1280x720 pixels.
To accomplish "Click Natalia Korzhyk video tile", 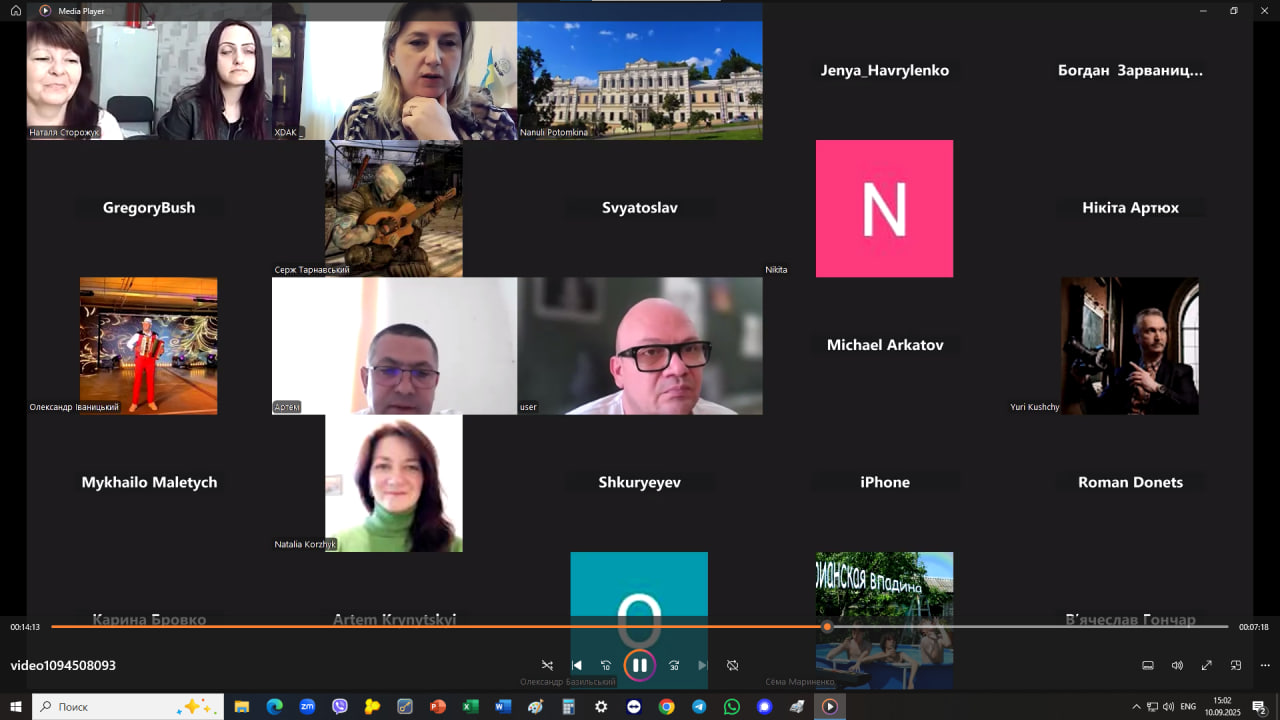I will [x=394, y=483].
